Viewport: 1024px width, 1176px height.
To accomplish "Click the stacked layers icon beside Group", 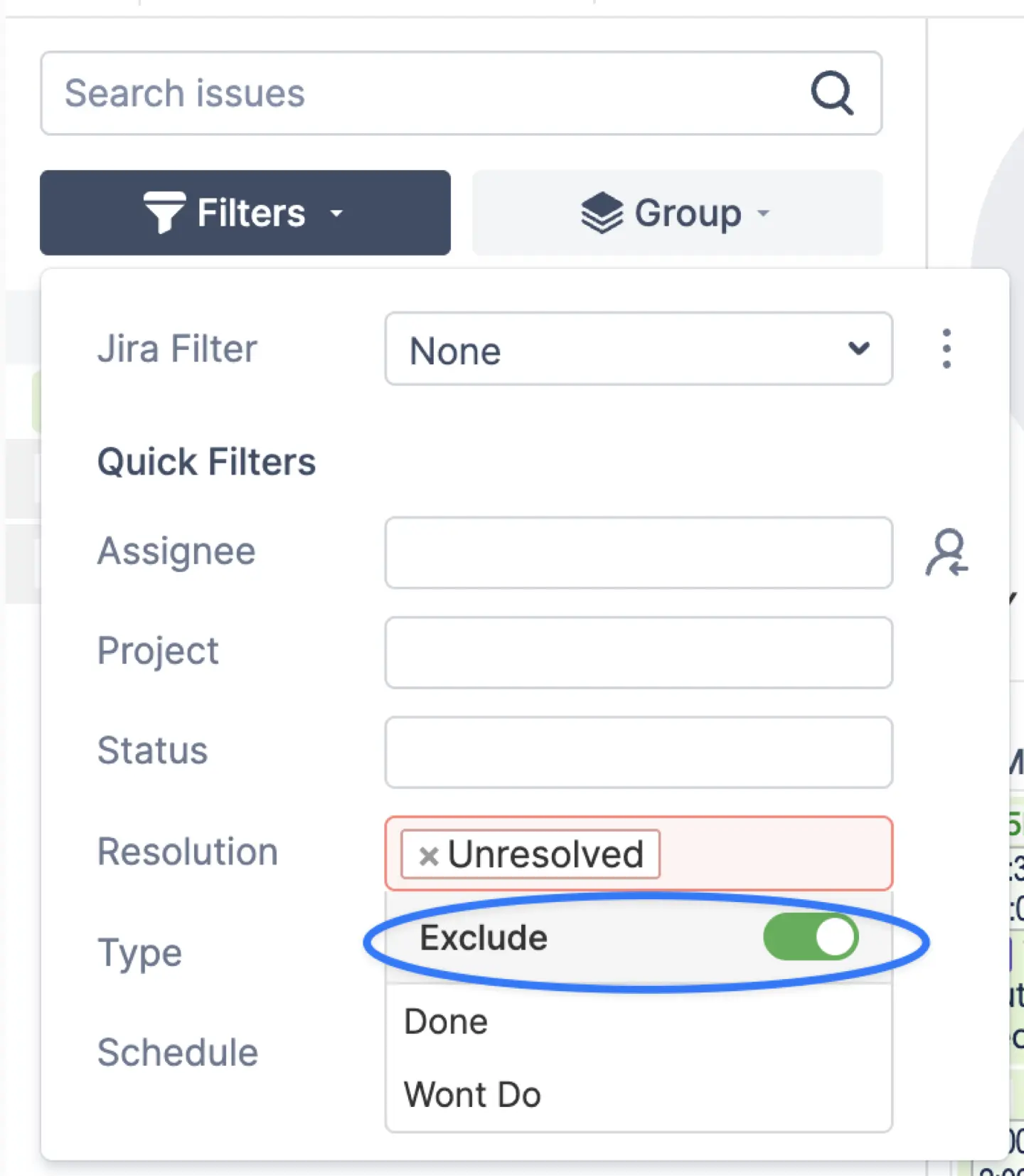I will click(600, 212).
